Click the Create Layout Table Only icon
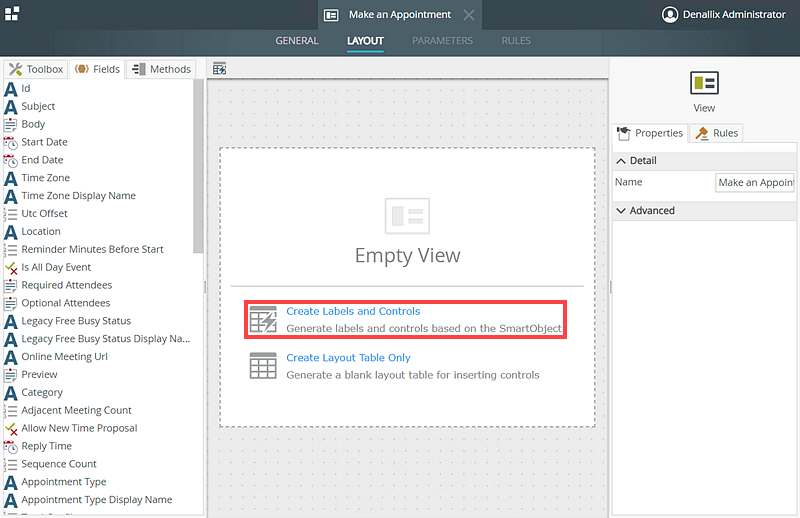Viewport: 800px width, 518px height. click(263, 366)
